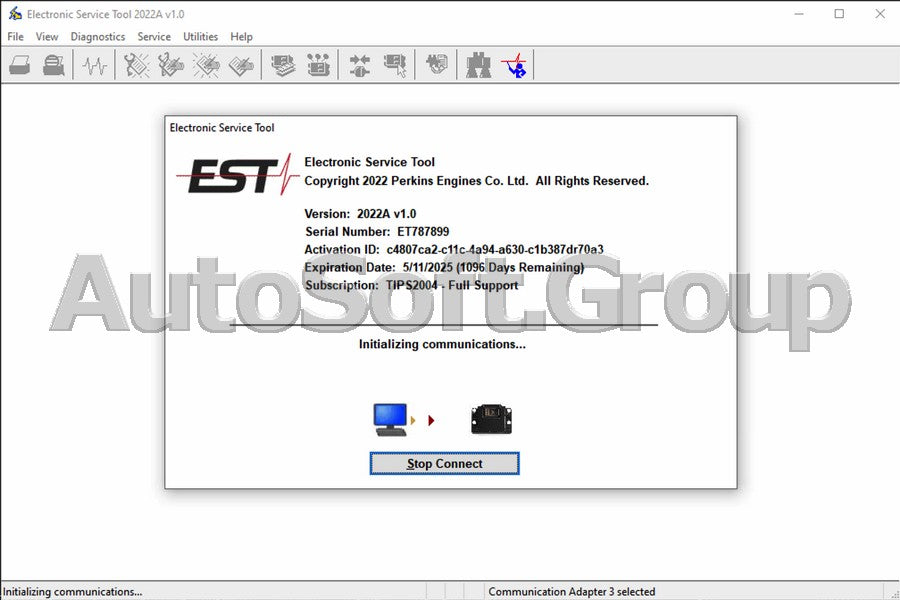Select the ECM Summary heartbeat icon
Screen dimensions: 900x600
tap(94, 64)
